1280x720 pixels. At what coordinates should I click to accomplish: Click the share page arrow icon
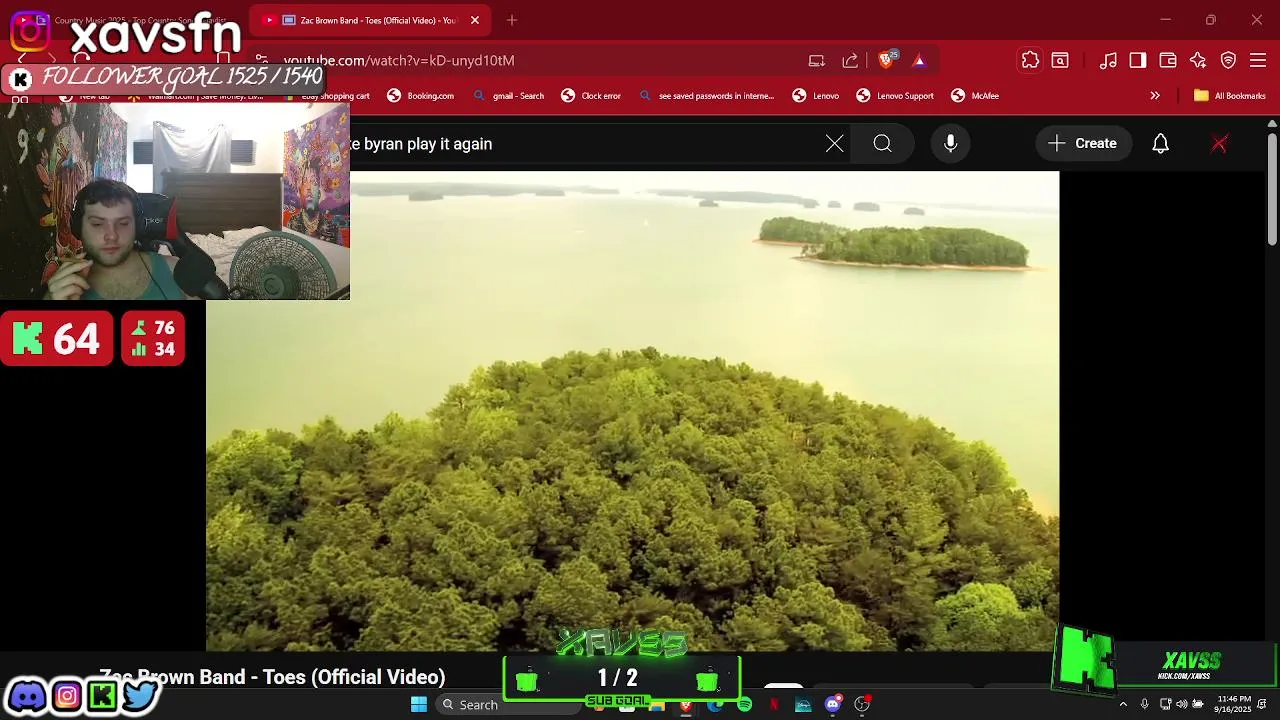pos(850,60)
